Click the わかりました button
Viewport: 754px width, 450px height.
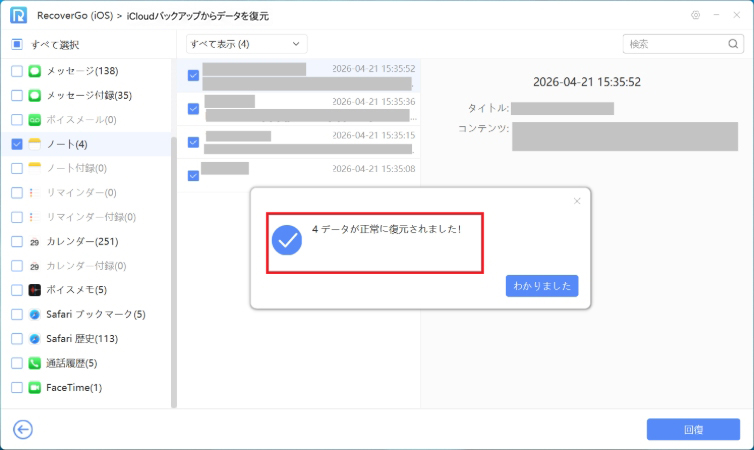coord(542,286)
